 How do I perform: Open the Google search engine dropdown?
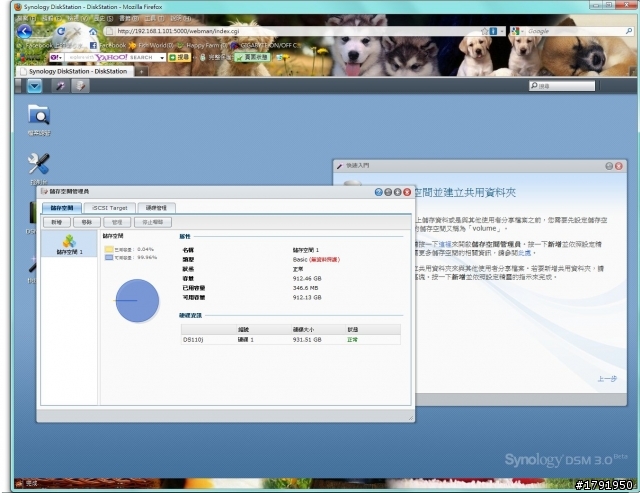517,31
